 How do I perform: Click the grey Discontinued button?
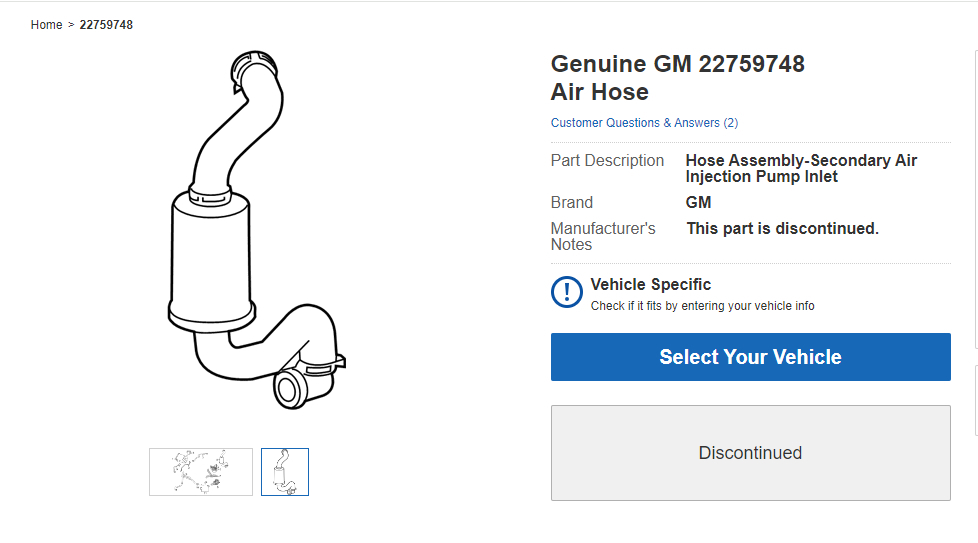[x=750, y=453]
